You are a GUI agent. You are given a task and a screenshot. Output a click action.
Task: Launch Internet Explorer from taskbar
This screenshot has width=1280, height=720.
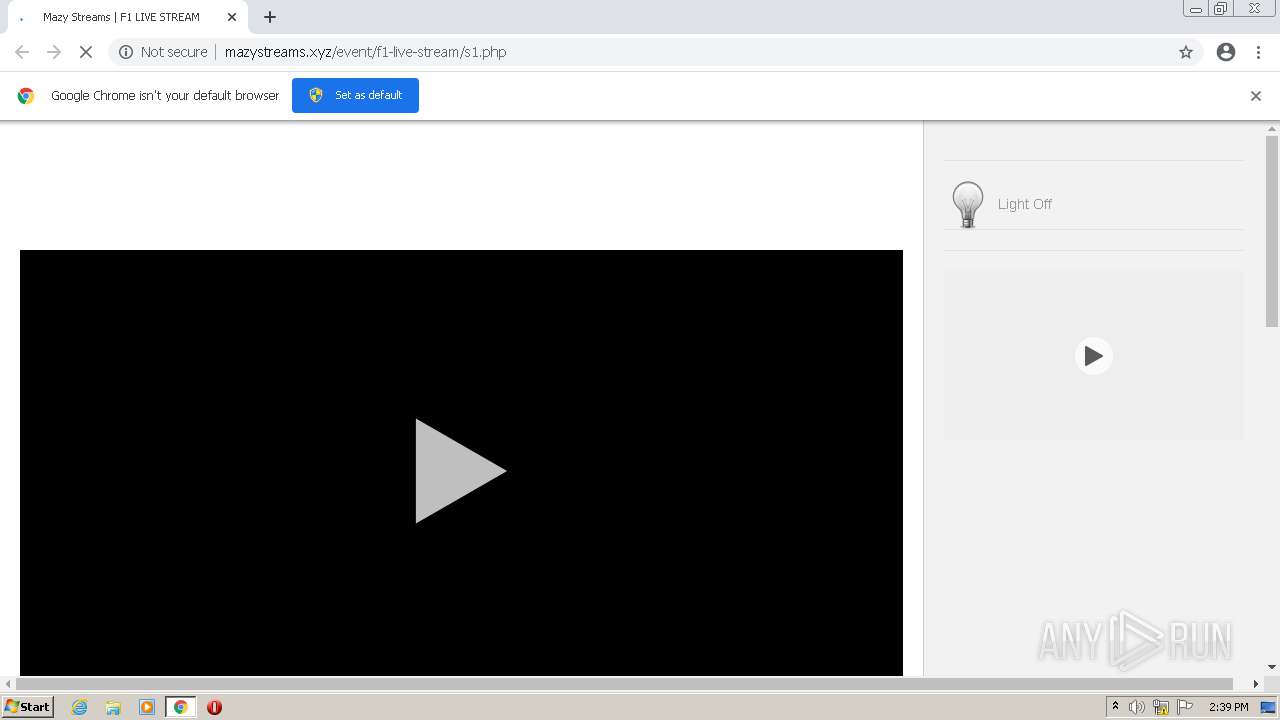tap(80, 707)
